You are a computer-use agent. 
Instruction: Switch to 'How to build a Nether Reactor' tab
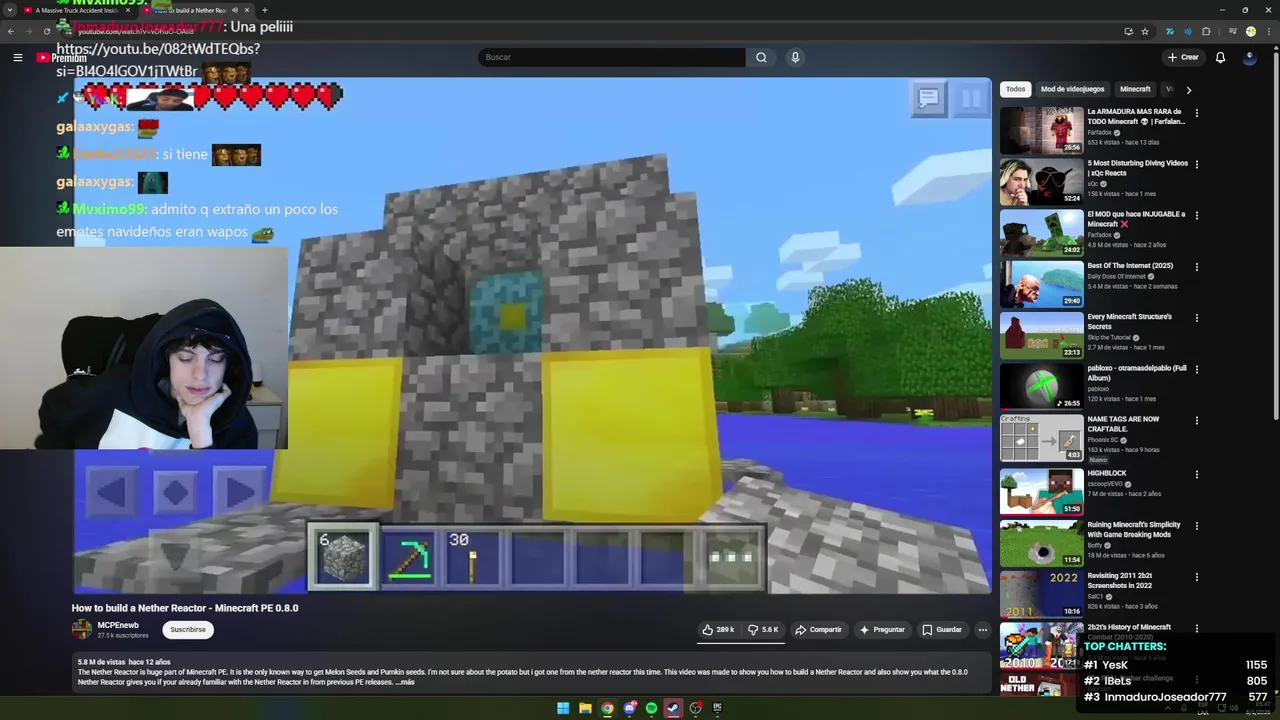click(195, 10)
